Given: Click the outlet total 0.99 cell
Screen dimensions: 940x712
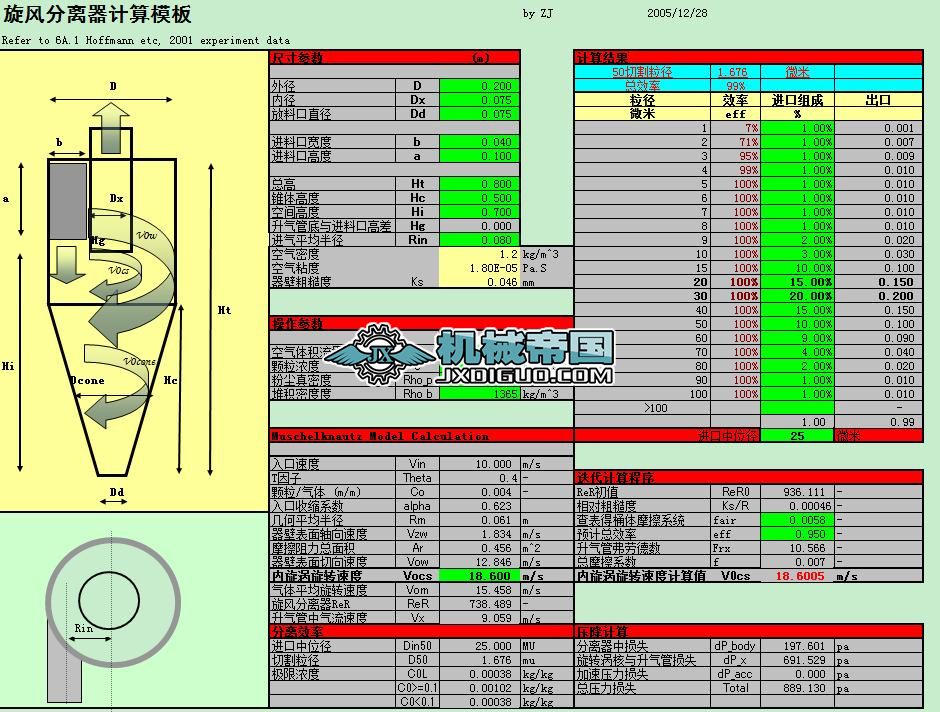Looking at the screenshot, I should [878, 422].
